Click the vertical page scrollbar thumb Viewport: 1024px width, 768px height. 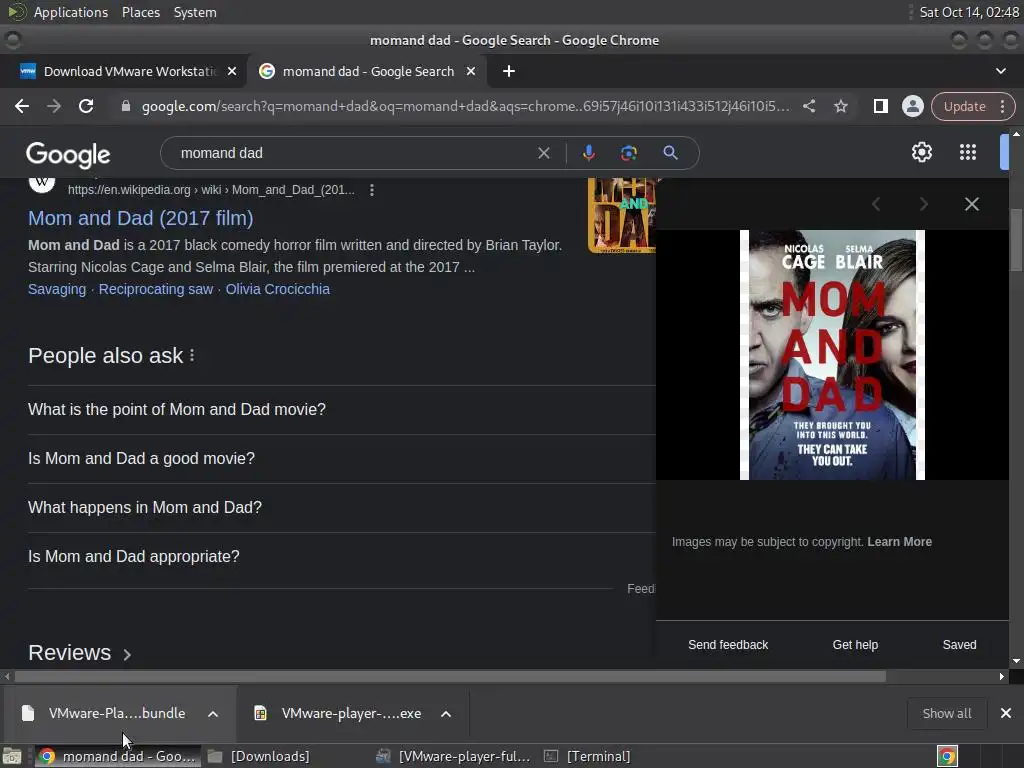[1016, 239]
